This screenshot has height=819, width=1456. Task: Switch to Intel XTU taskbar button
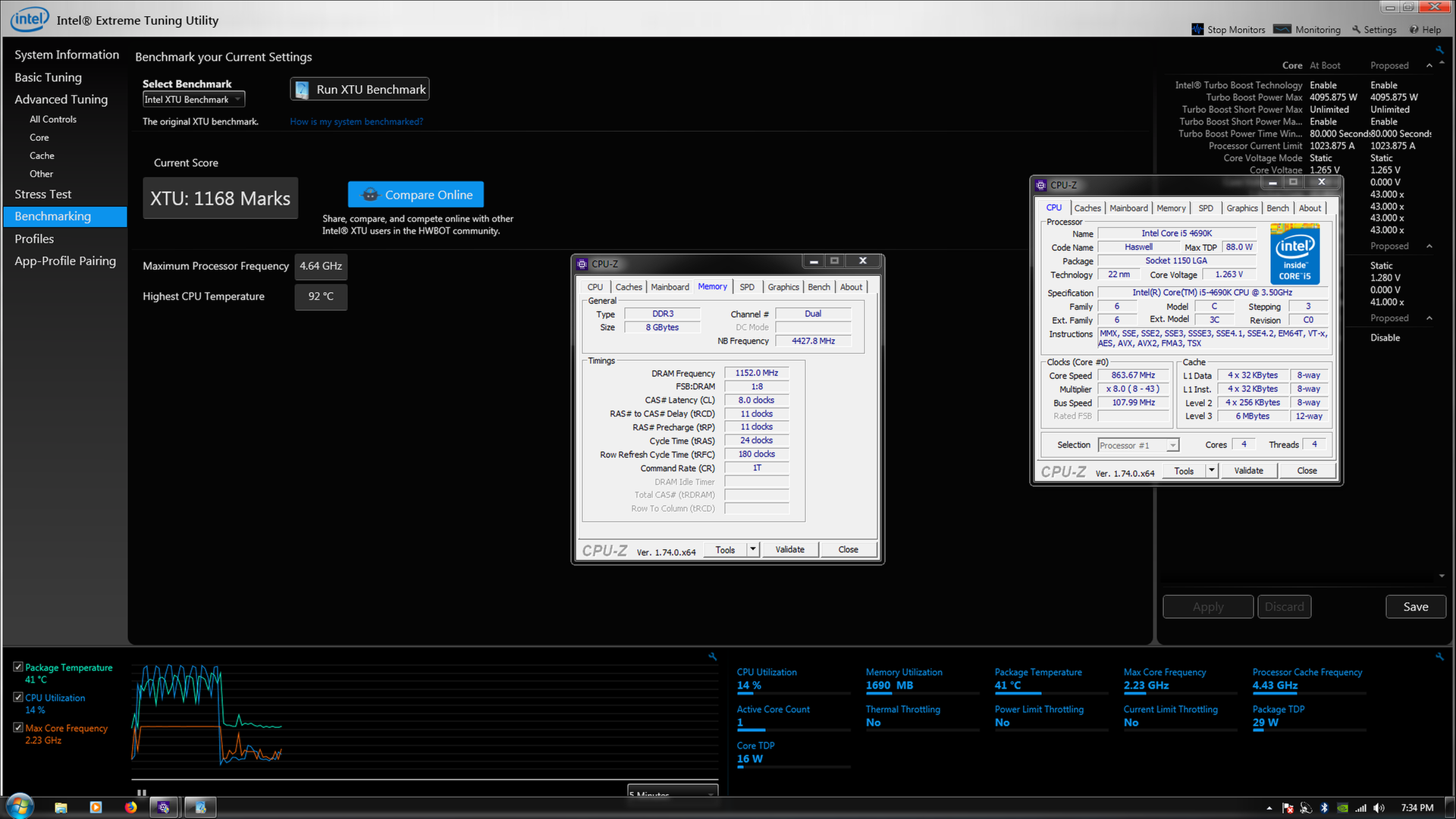[x=200, y=808]
